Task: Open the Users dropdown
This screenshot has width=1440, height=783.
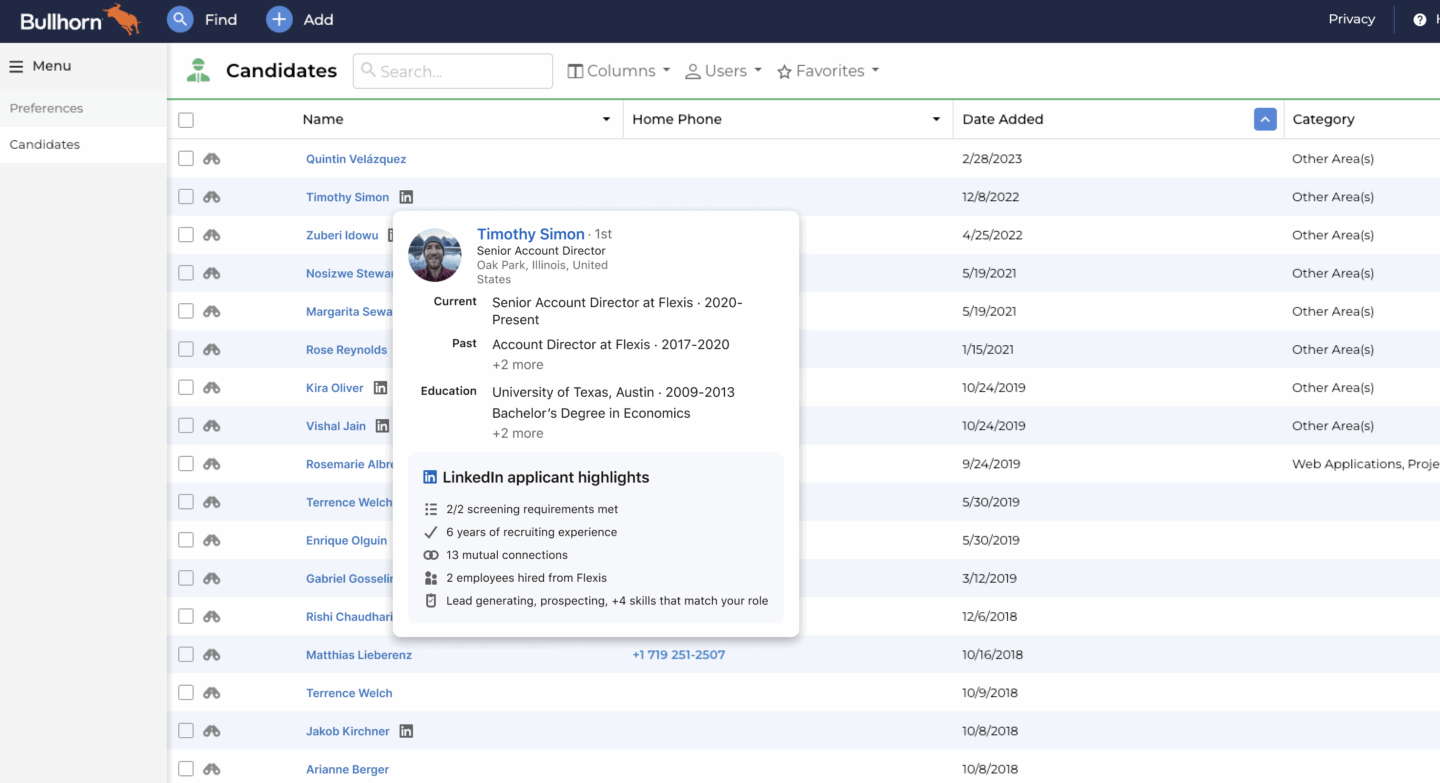Action: tap(723, 71)
